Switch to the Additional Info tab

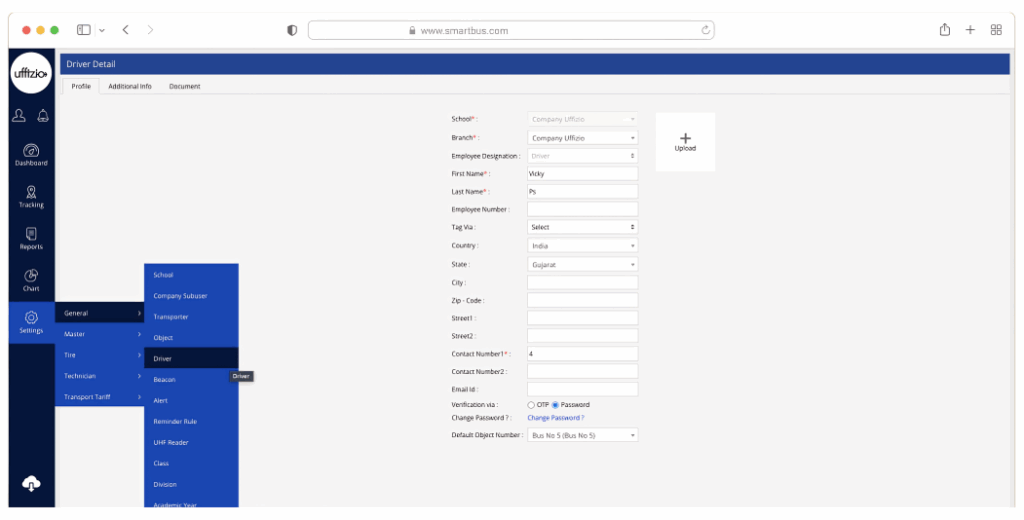130,86
